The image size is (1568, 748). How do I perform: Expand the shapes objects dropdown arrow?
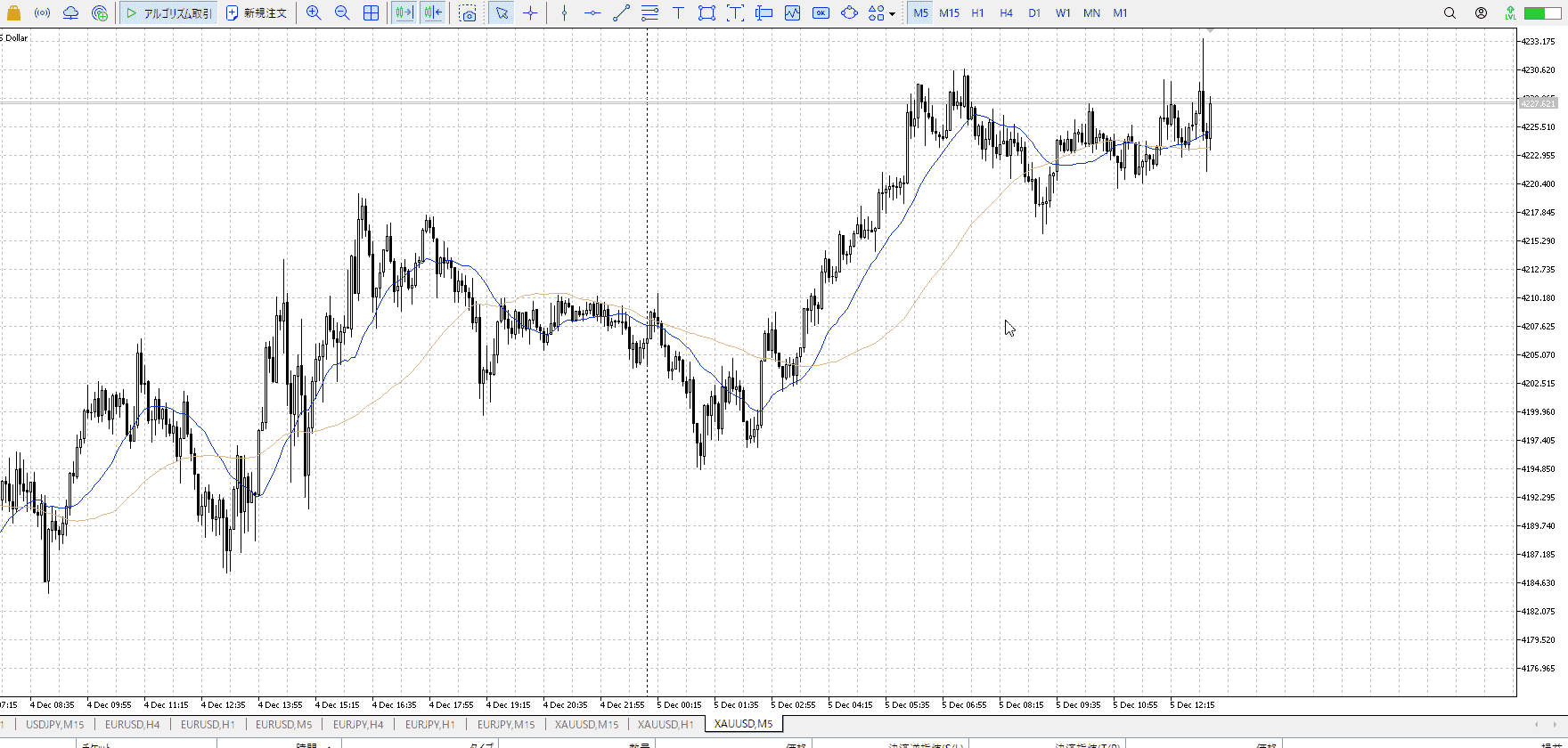(x=892, y=14)
